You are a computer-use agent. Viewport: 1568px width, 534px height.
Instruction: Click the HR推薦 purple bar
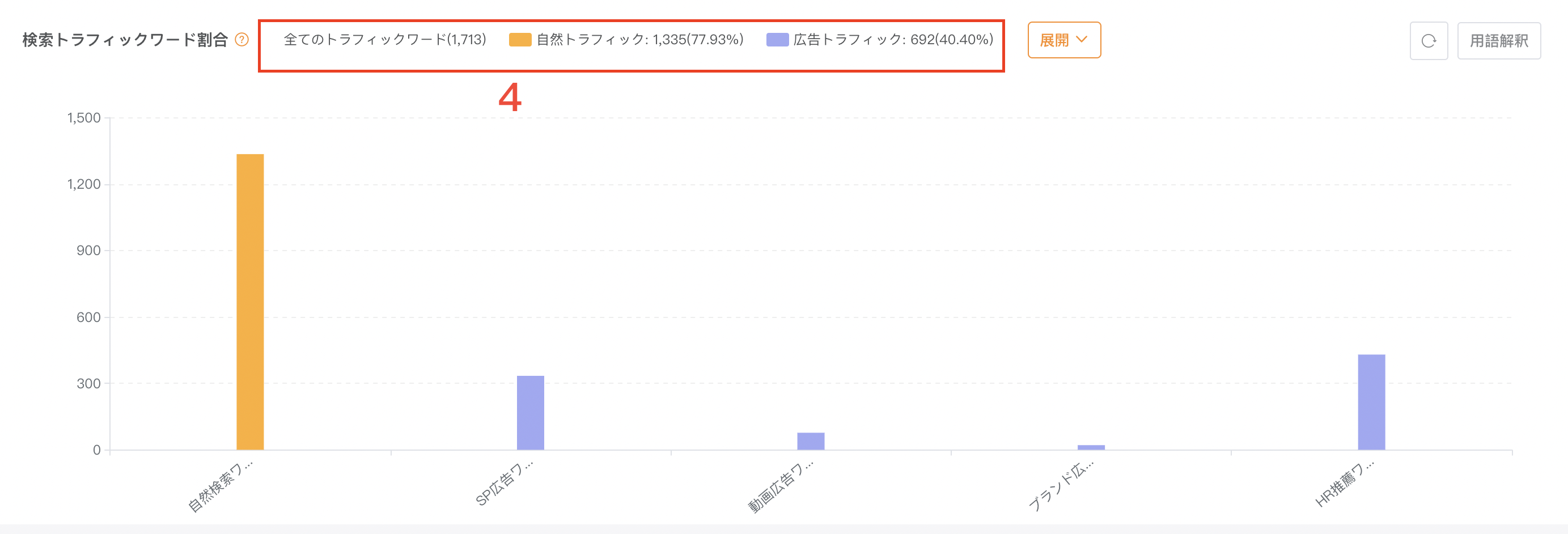1371,402
